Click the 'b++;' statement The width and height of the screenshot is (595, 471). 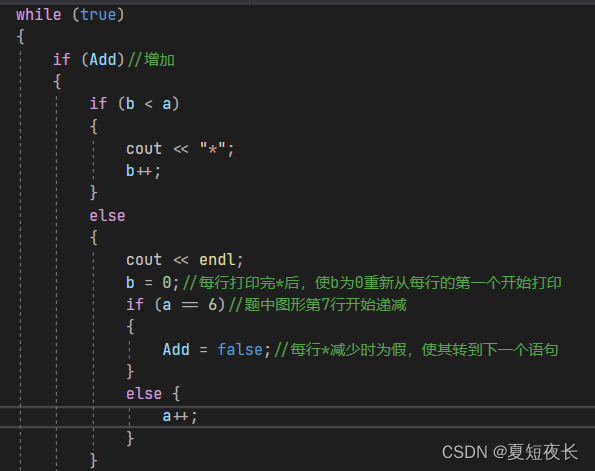[143, 171]
